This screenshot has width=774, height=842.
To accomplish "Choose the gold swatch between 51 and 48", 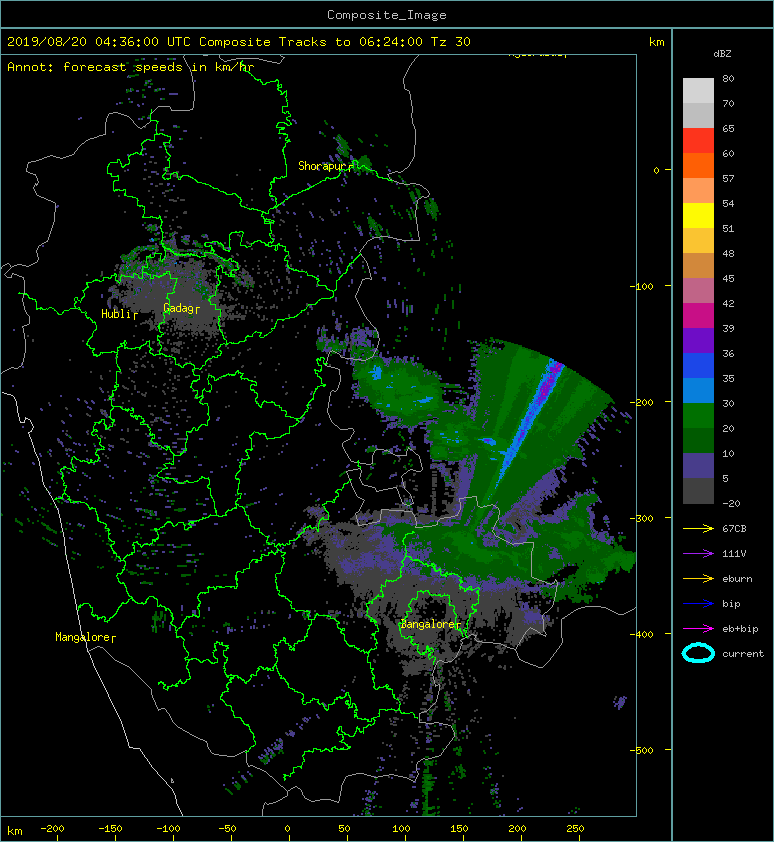I will (698, 241).
